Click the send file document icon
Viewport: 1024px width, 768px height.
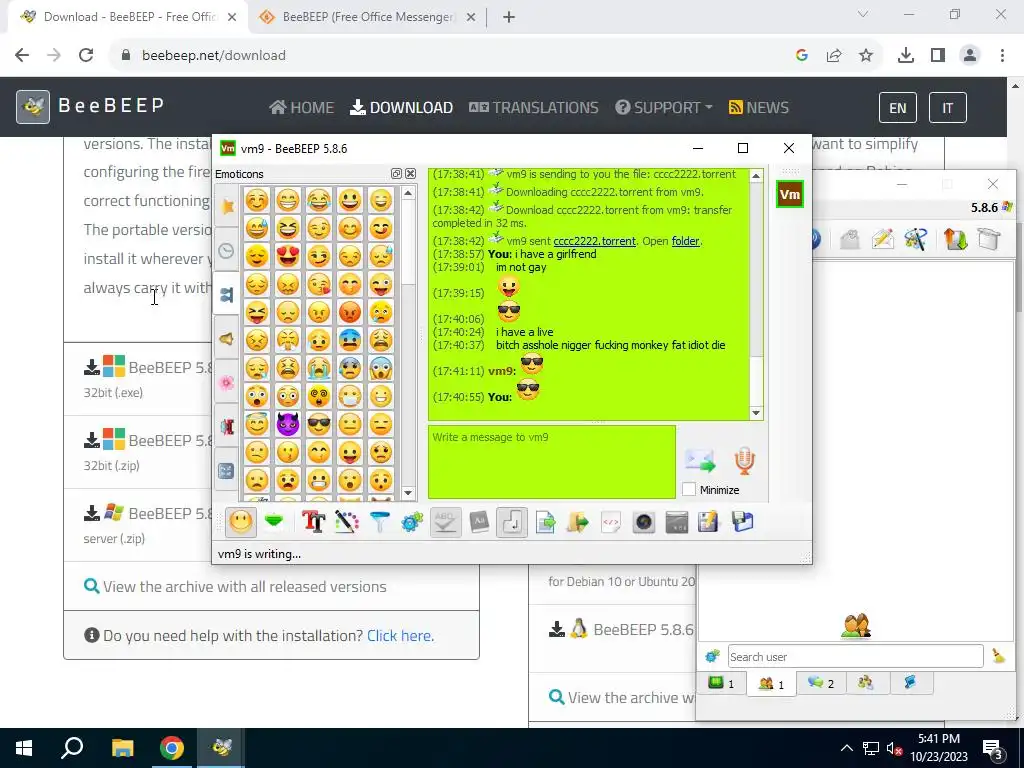point(545,522)
